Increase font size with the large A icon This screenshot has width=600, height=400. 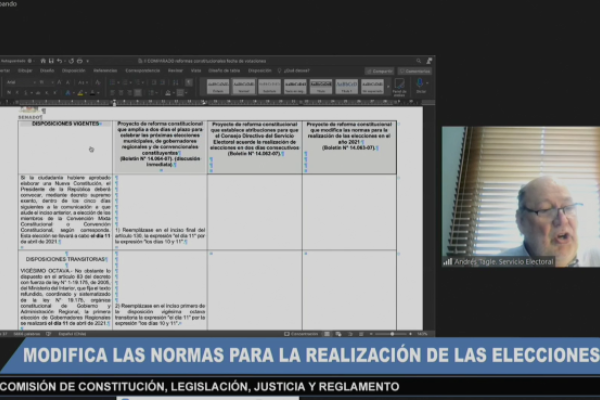pyautogui.click(x=59, y=82)
